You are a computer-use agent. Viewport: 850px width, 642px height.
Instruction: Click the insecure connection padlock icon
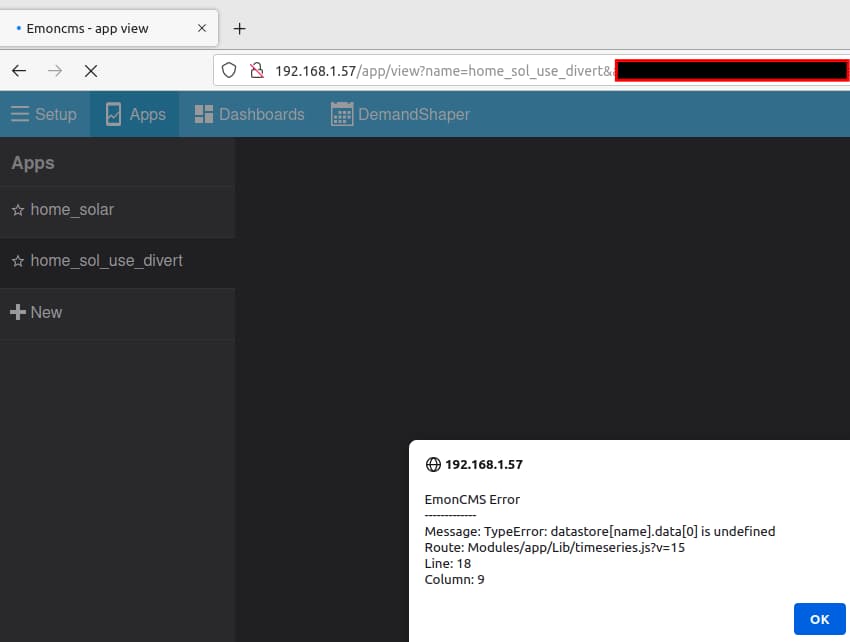point(256,70)
